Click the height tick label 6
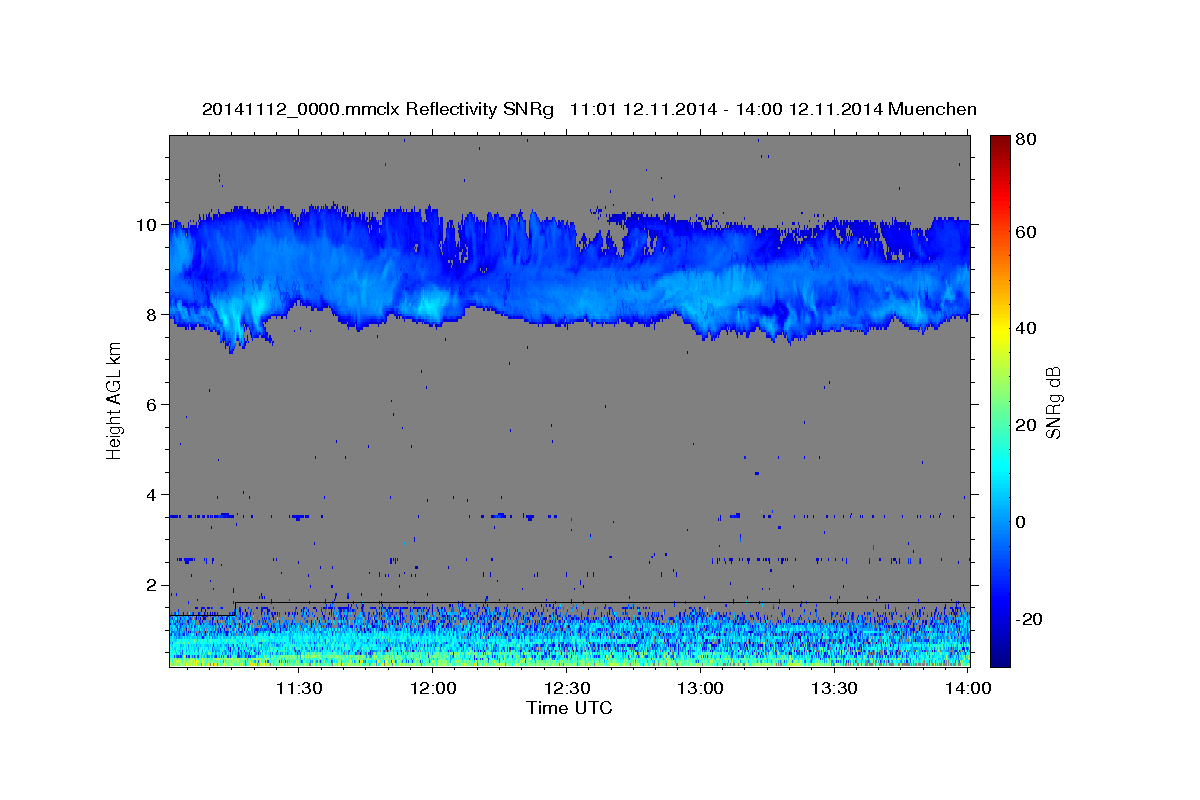The image size is (1200, 800). tap(152, 405)
